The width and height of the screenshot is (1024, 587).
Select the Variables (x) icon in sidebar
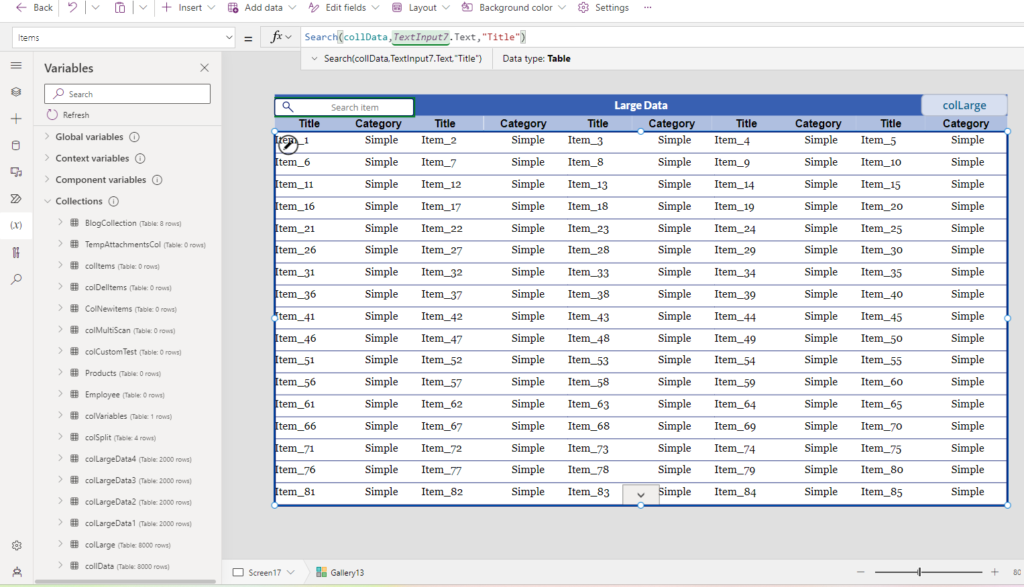[16, 225]
